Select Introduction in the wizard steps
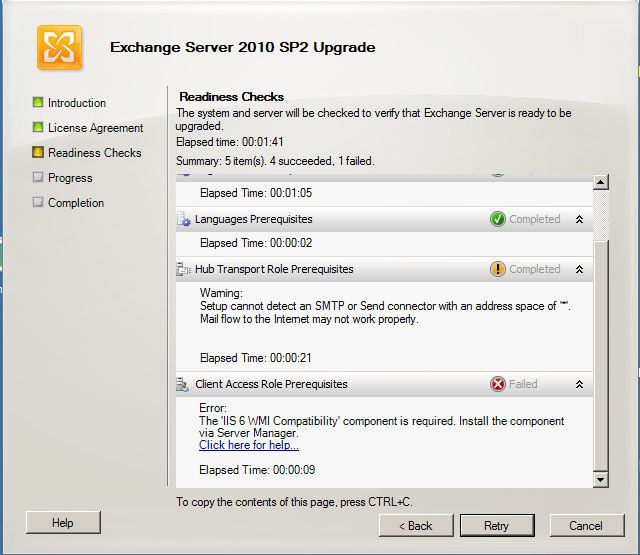The image size is (640, 555). click(77, 103)
